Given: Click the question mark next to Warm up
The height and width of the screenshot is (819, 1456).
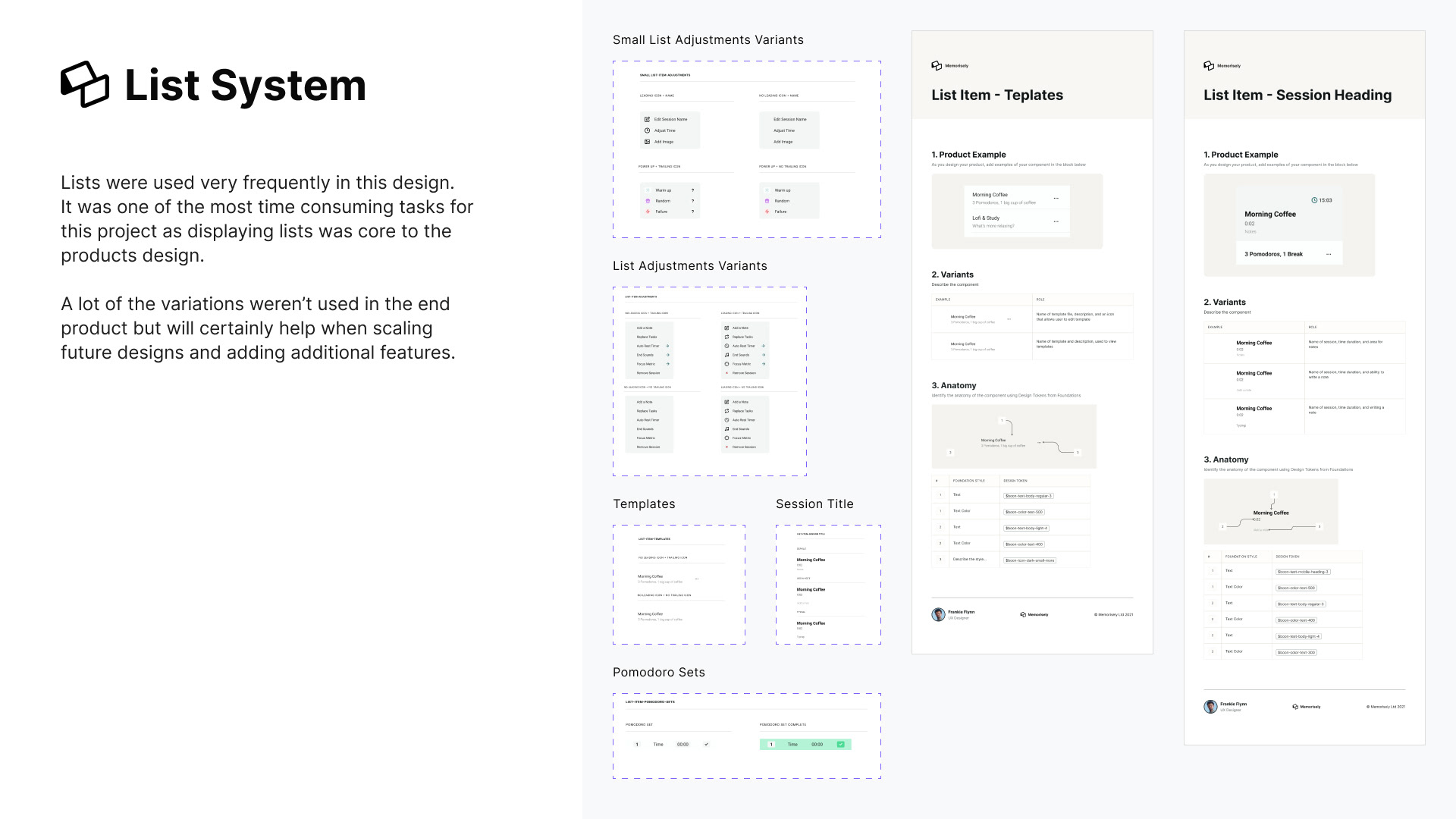Looking at the screenshot, I should pos(692,190).
